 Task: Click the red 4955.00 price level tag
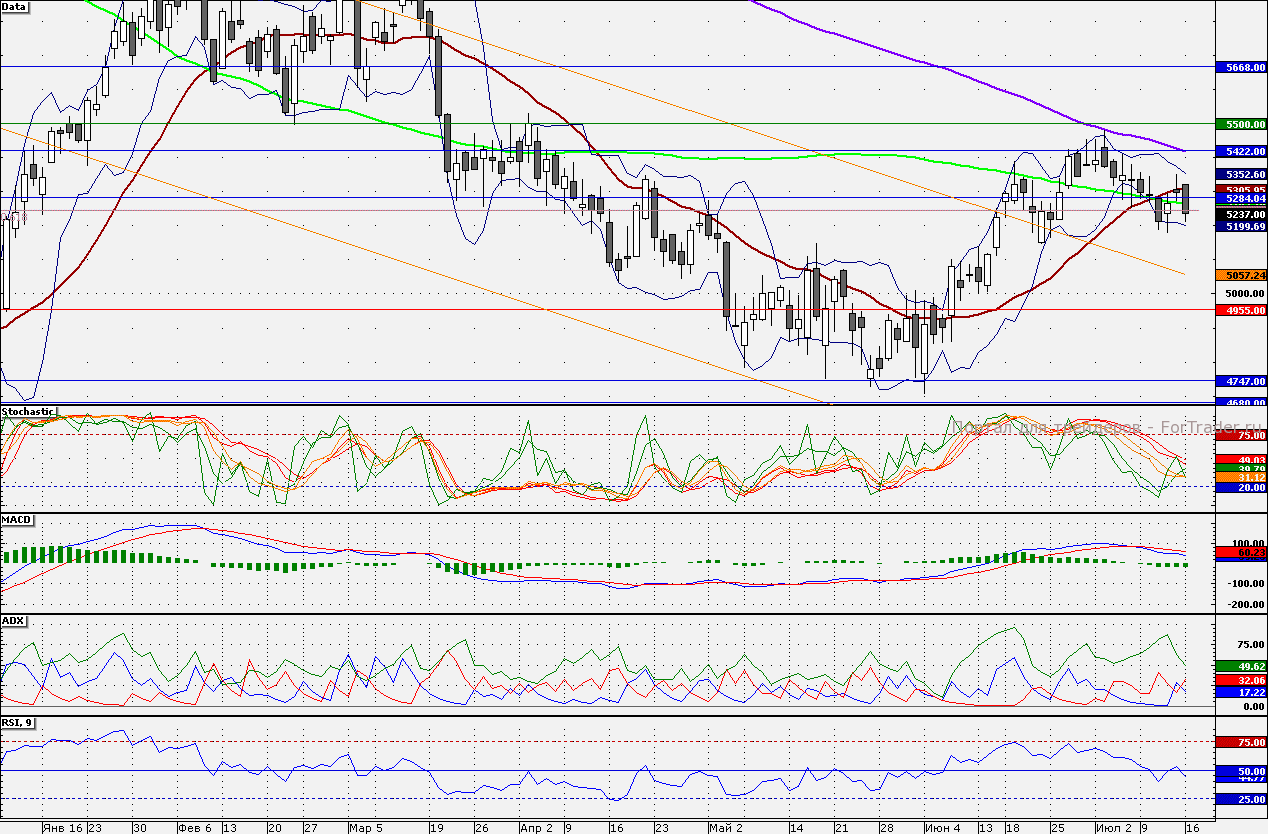[x=1240, y=310]
